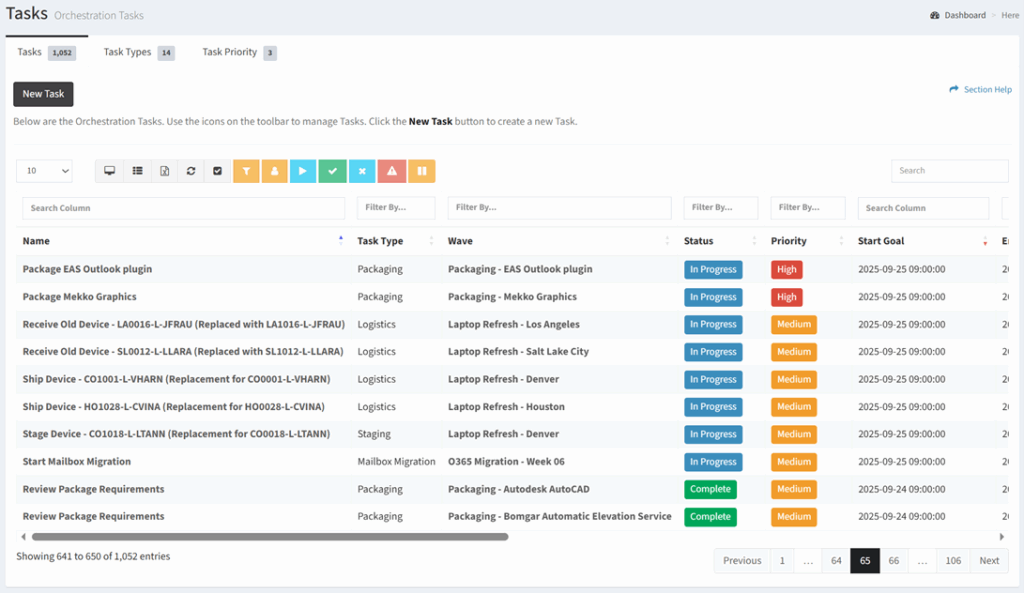1024x593 pixels.
Task: Switch to the Task Priority tab
Action: [230, 52]
